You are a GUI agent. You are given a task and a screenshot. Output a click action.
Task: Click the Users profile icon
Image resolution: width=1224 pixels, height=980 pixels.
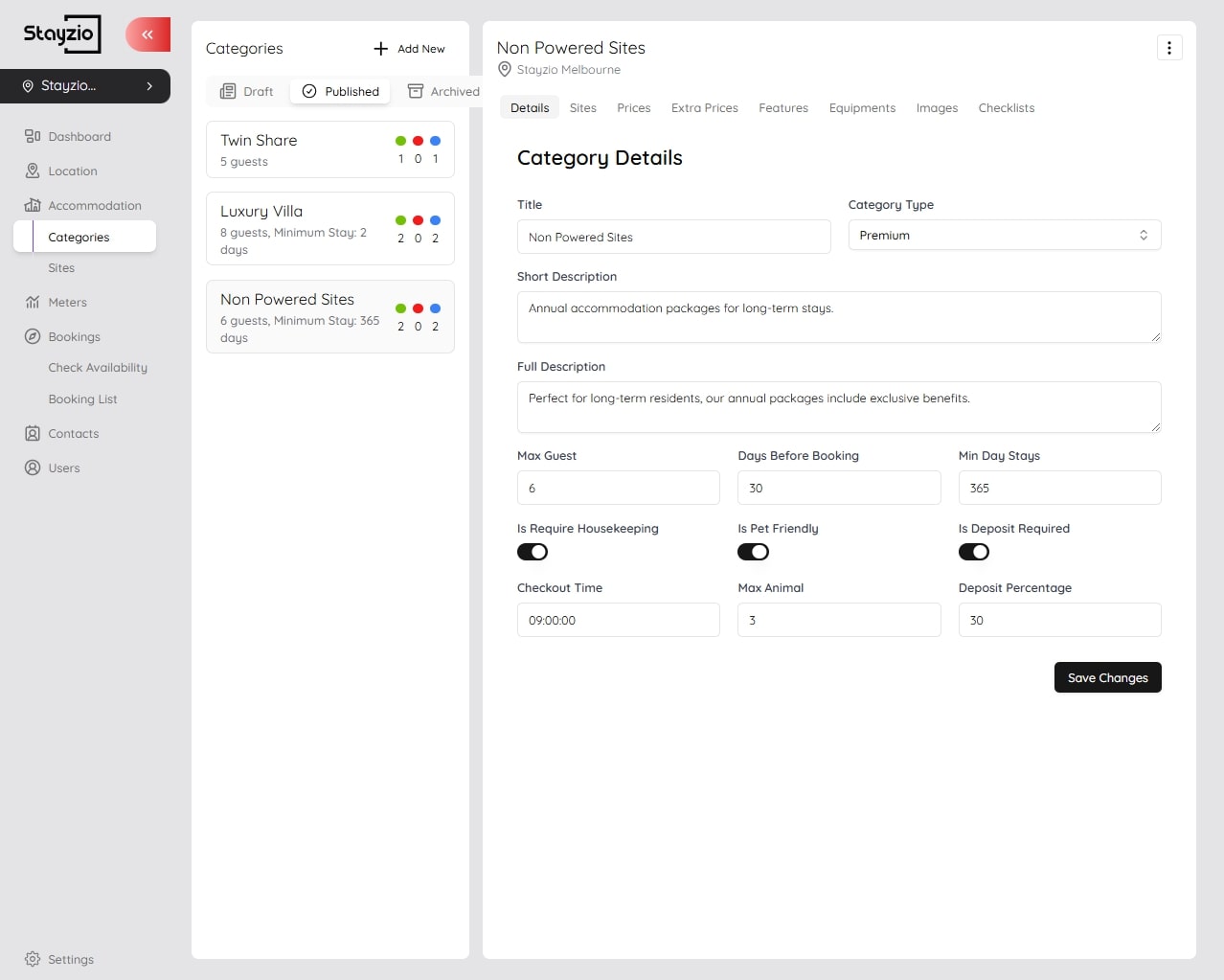[33, 467]
